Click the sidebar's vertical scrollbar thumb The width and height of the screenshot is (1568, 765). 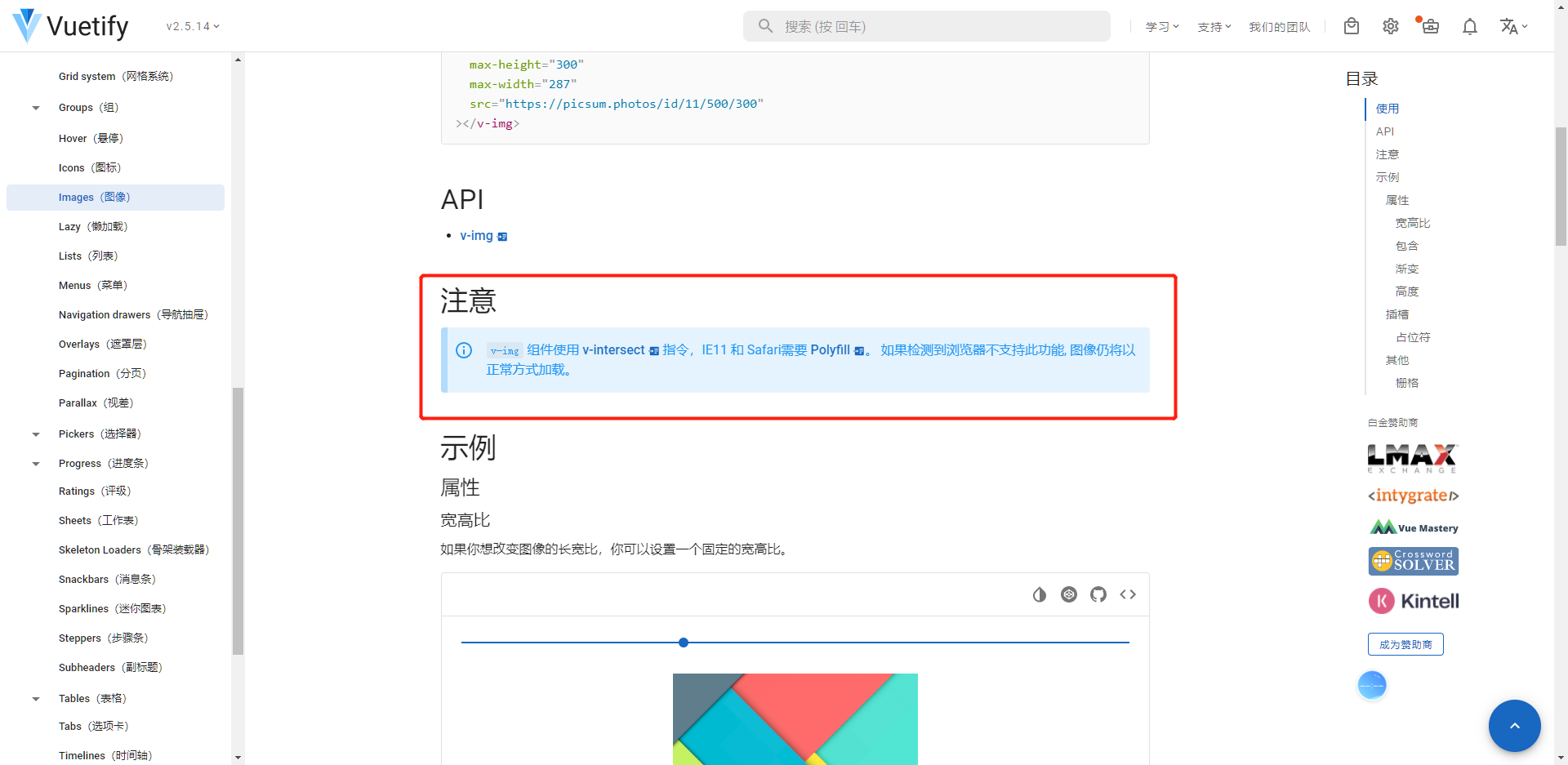point(238,521)
